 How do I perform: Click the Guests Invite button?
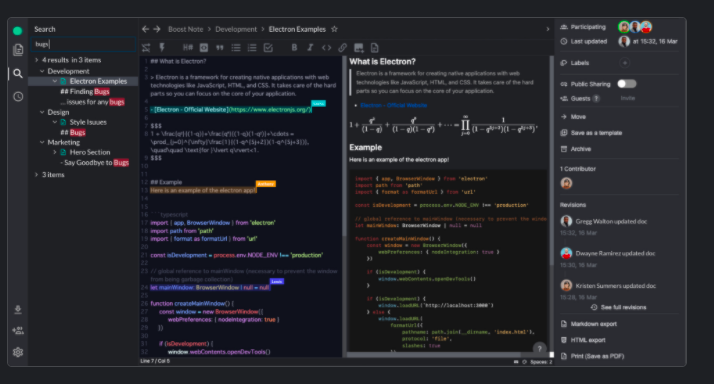[627, 98]
